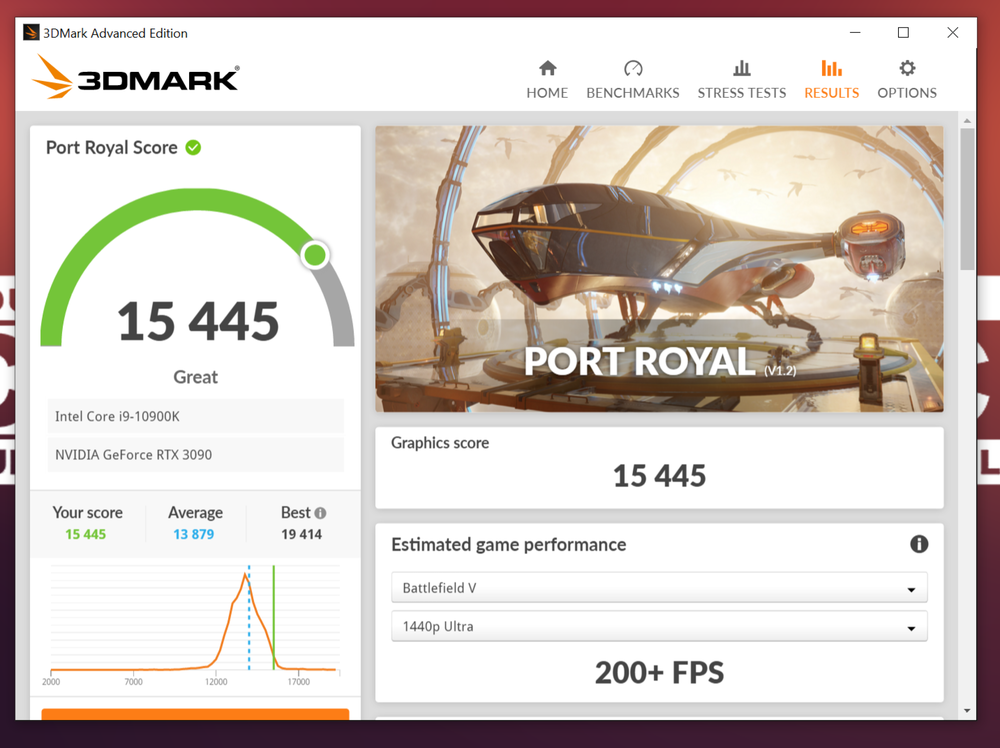Click the Results chart icon
Viewport: 1000px width, 748px height.
(x=831, y=69)
